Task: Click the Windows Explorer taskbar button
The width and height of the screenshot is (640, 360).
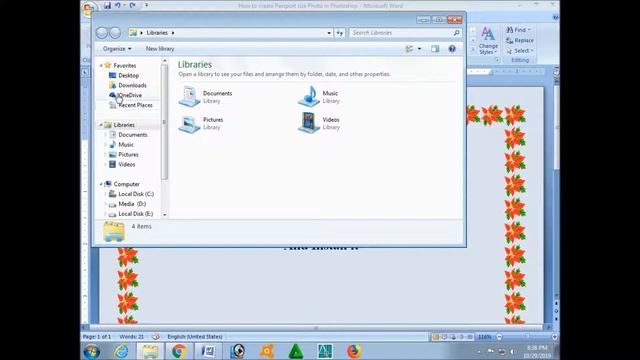Action: [x=150, y=351]
